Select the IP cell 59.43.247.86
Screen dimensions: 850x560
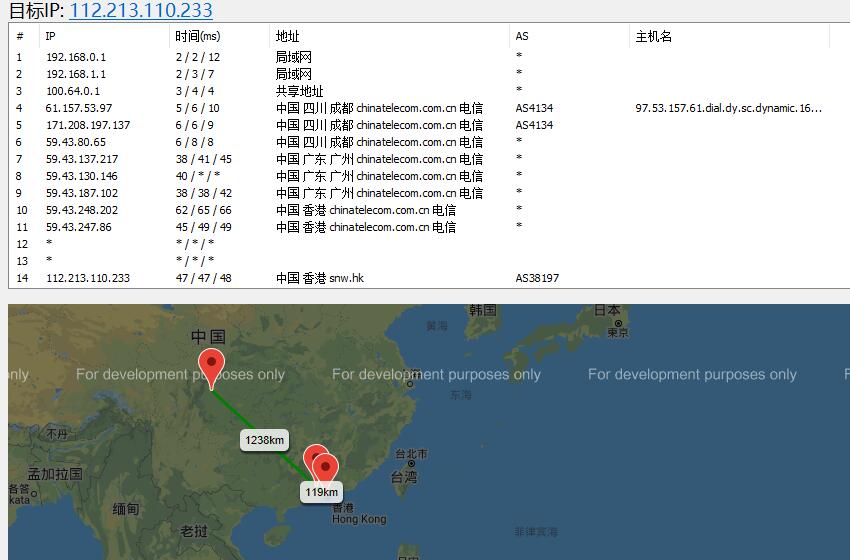tap(79, 227)
